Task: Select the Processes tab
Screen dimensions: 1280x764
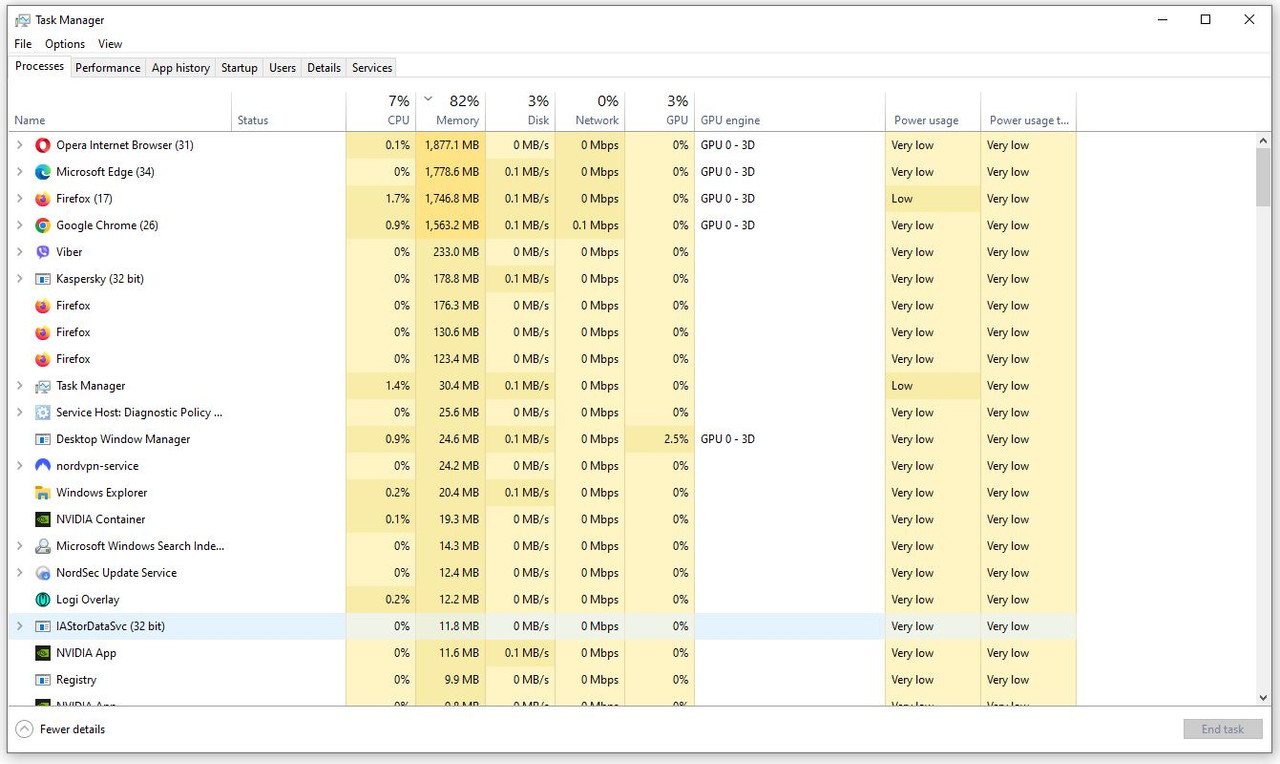Action: click(x=40, y=66)
